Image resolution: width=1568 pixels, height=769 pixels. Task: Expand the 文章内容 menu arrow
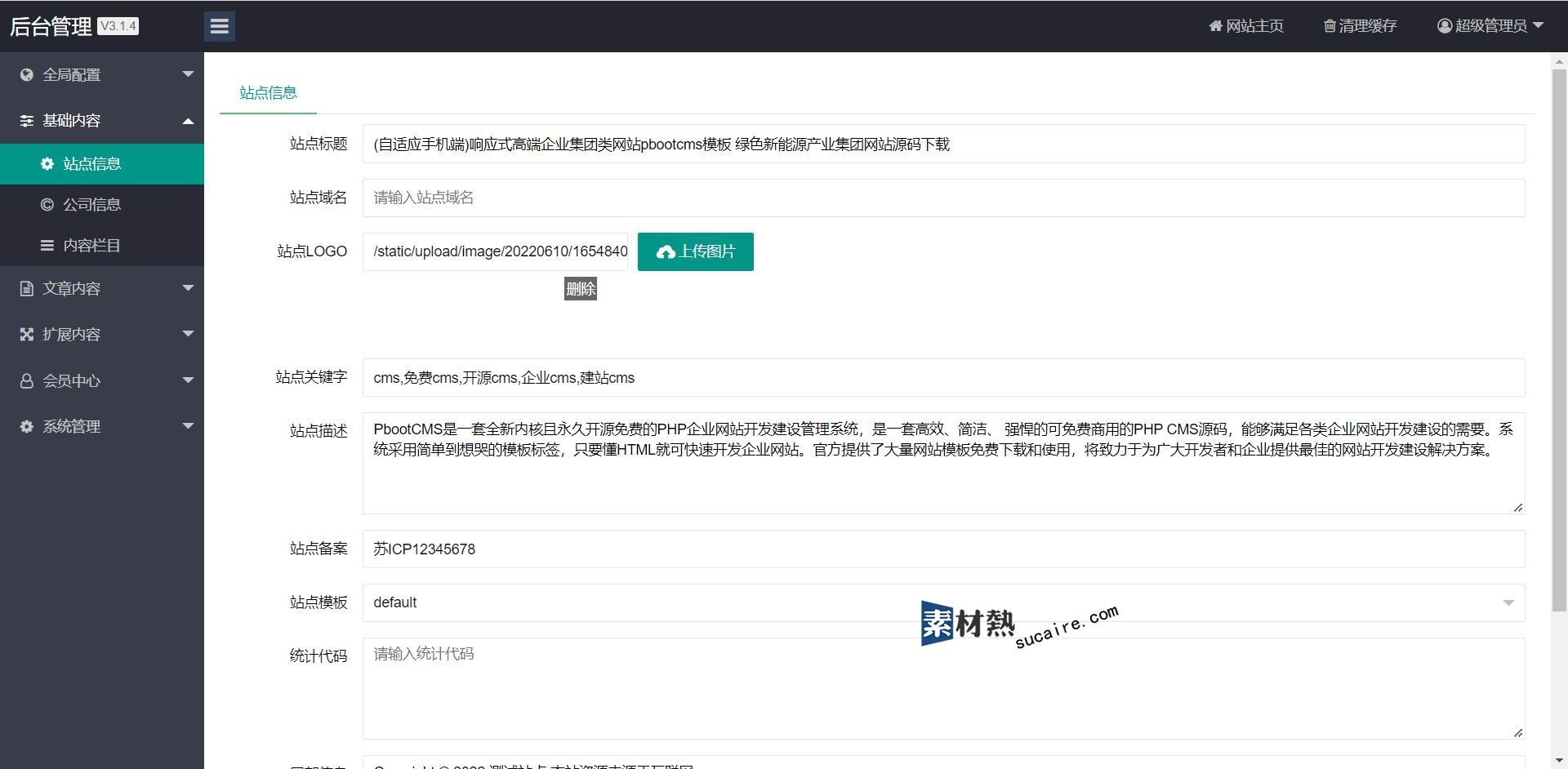[x=188, y=288]
